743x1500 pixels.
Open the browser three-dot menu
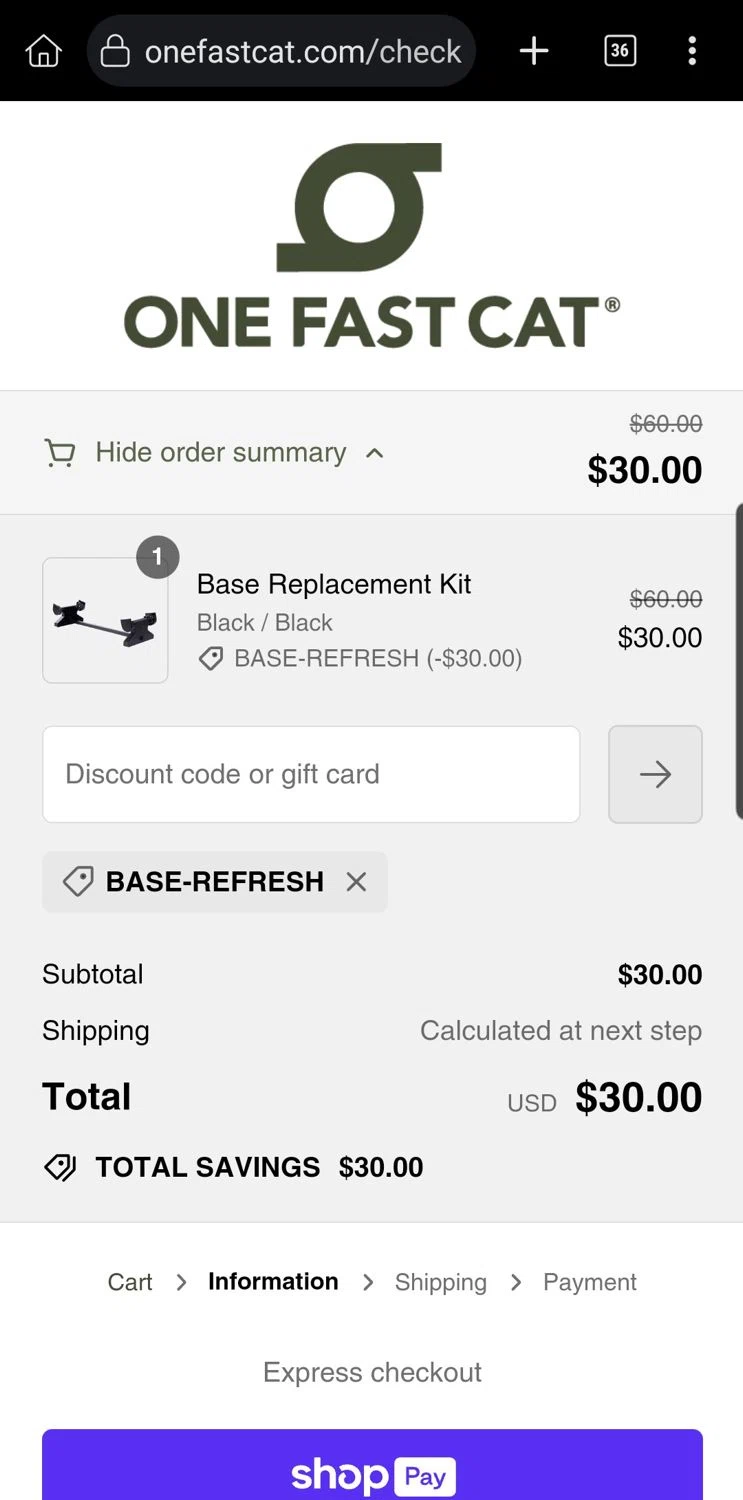pos(692,51)
